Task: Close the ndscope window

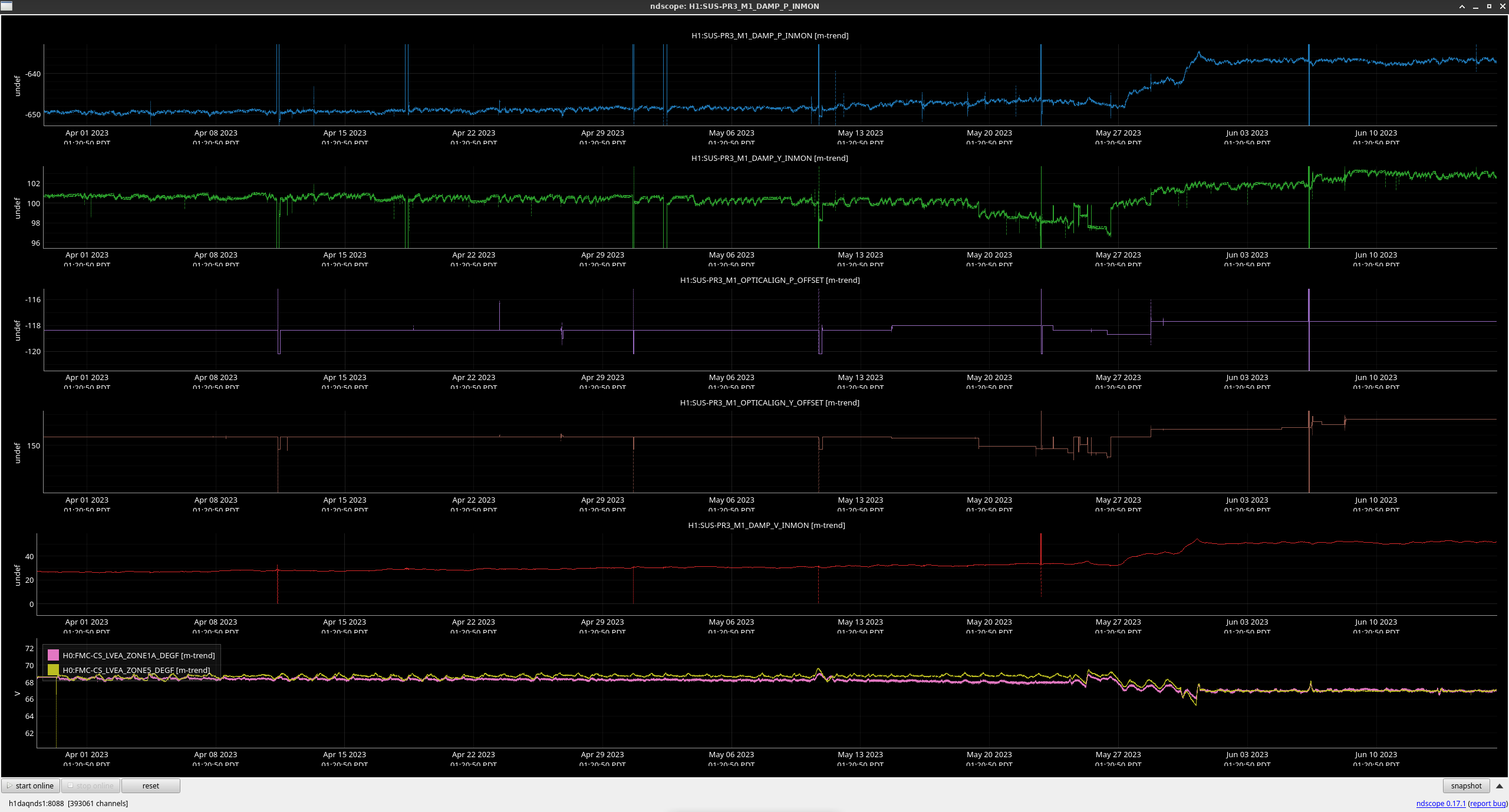Action: [1503, 6]
